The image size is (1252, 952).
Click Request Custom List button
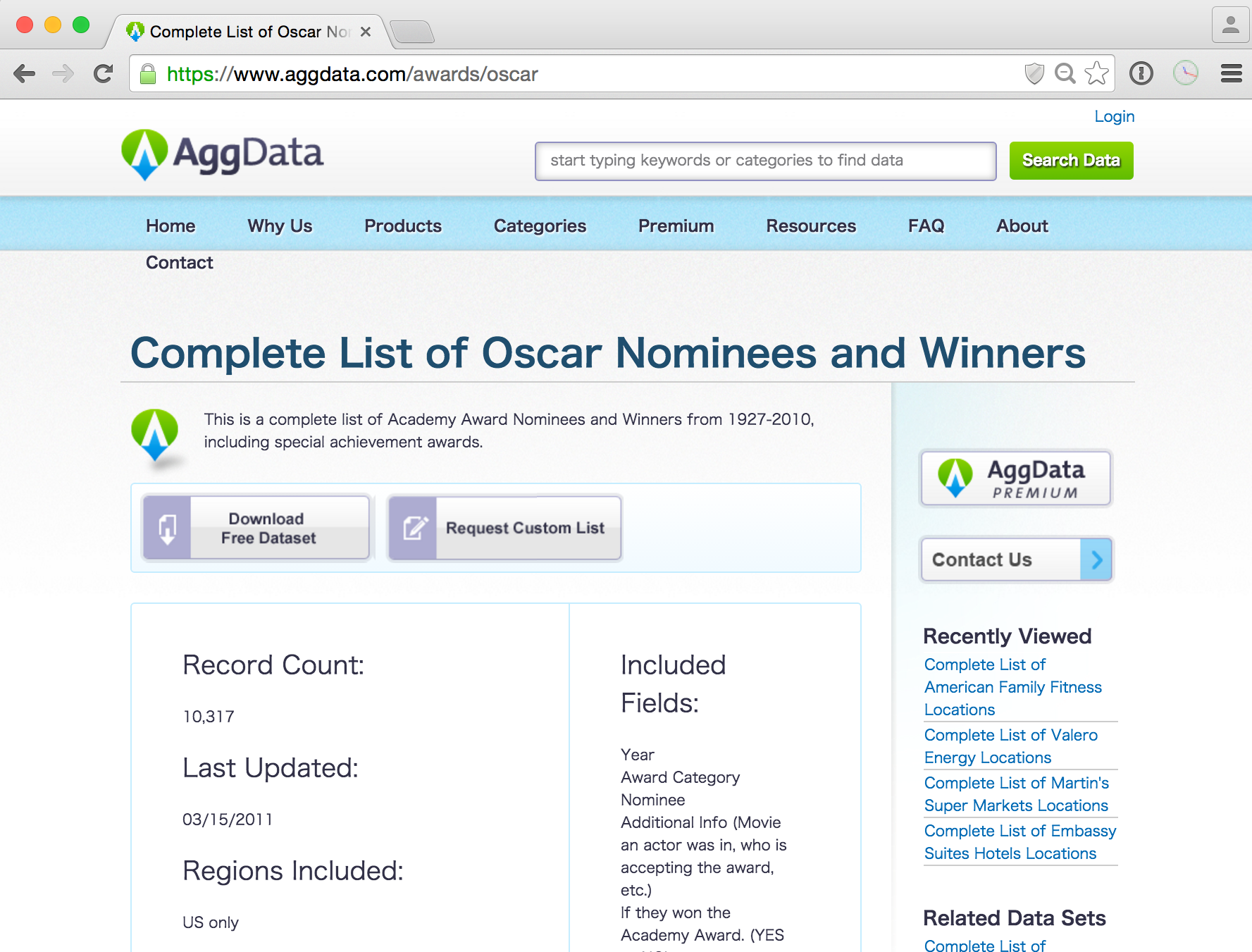tap(504, 528)
